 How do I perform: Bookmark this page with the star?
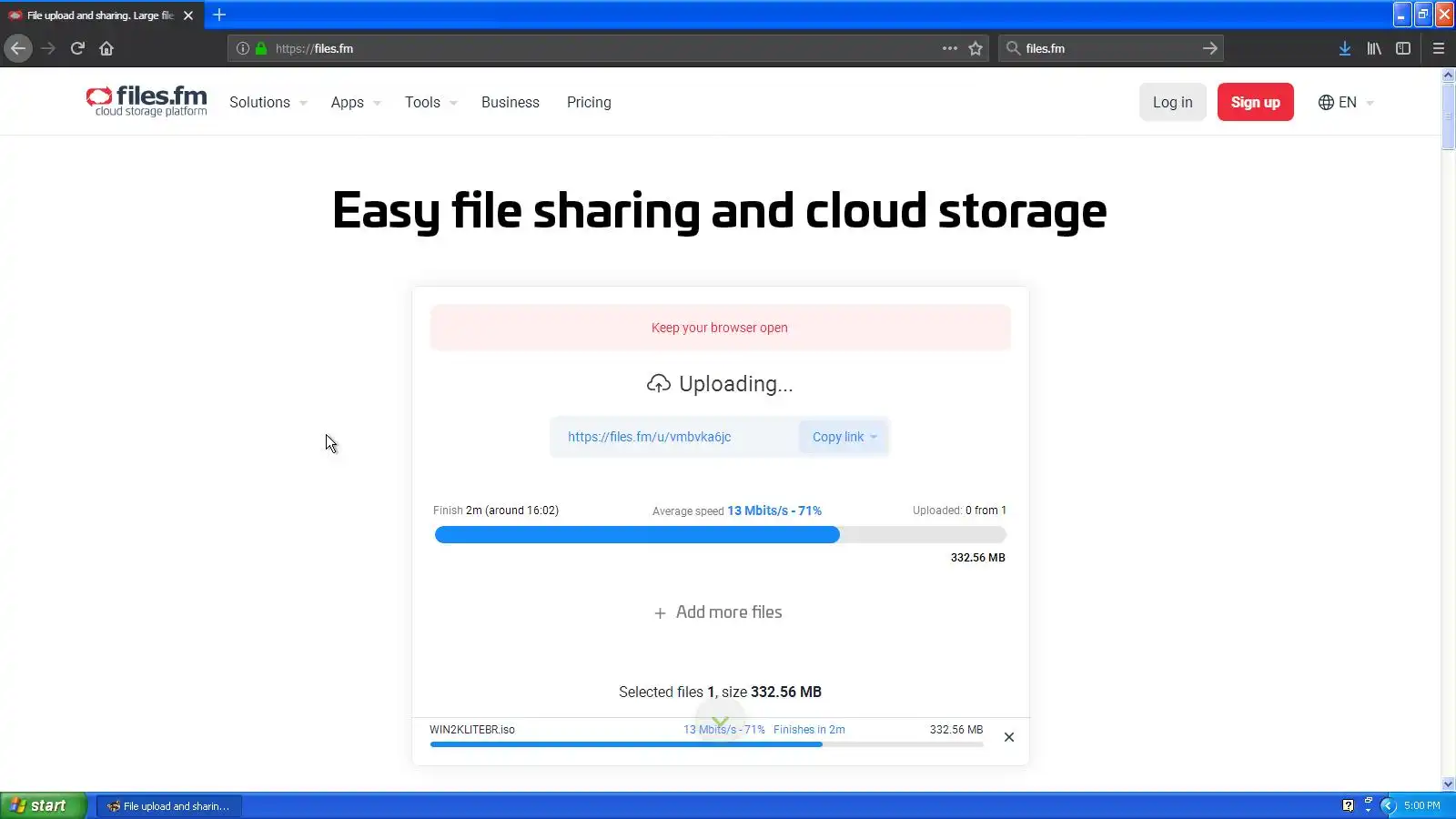(x=976, y=48)
